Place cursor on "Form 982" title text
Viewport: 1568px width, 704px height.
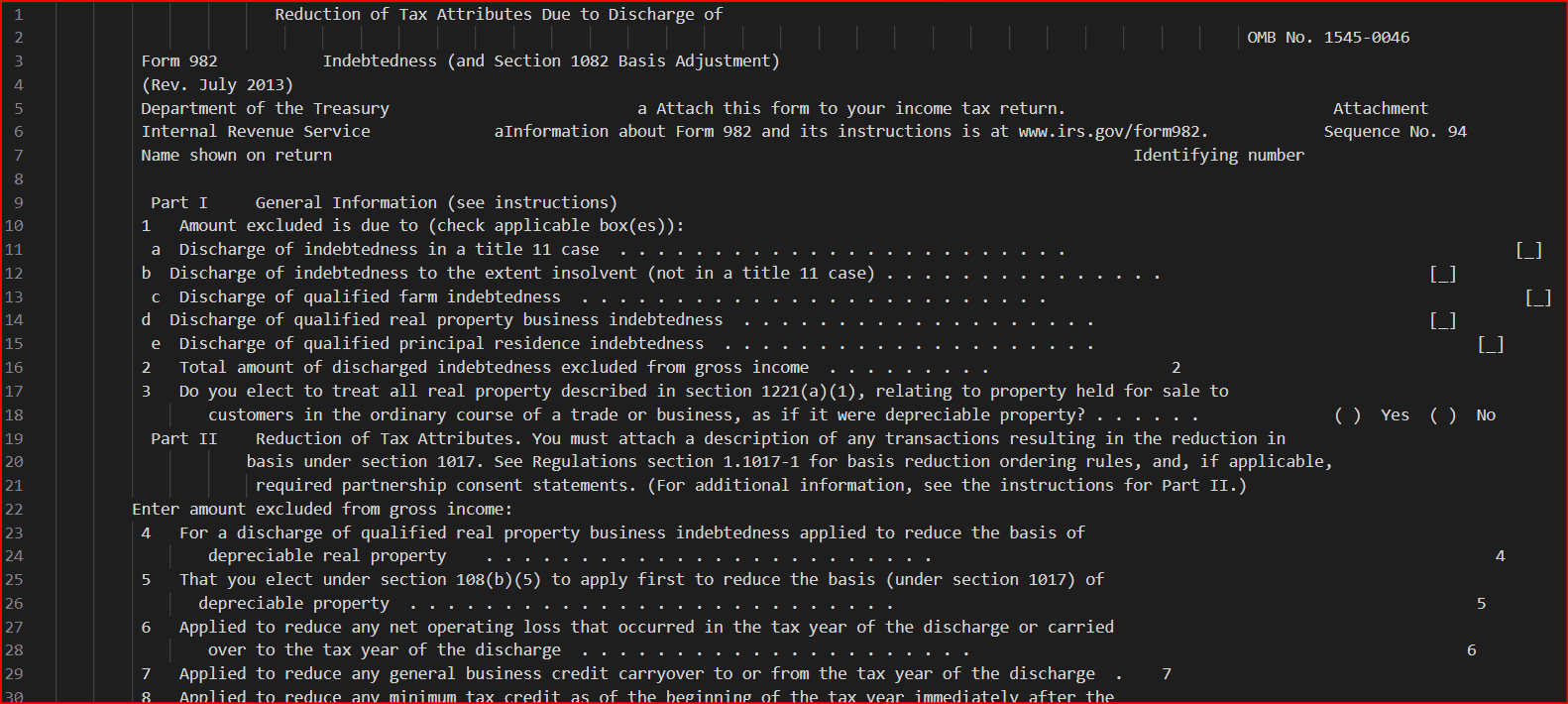(179, 61)
